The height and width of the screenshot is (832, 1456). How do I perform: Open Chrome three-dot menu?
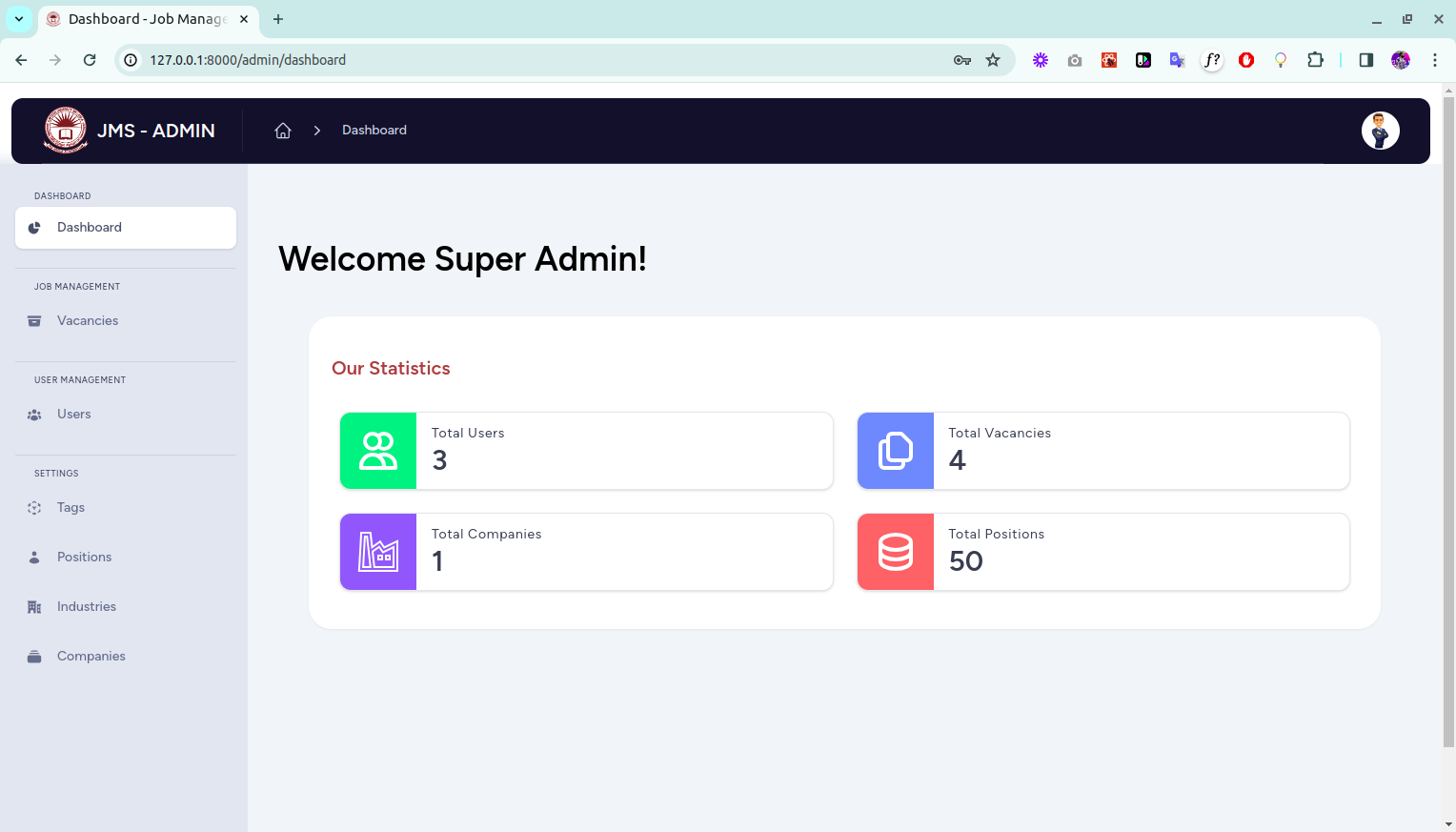click(1434, 60)
